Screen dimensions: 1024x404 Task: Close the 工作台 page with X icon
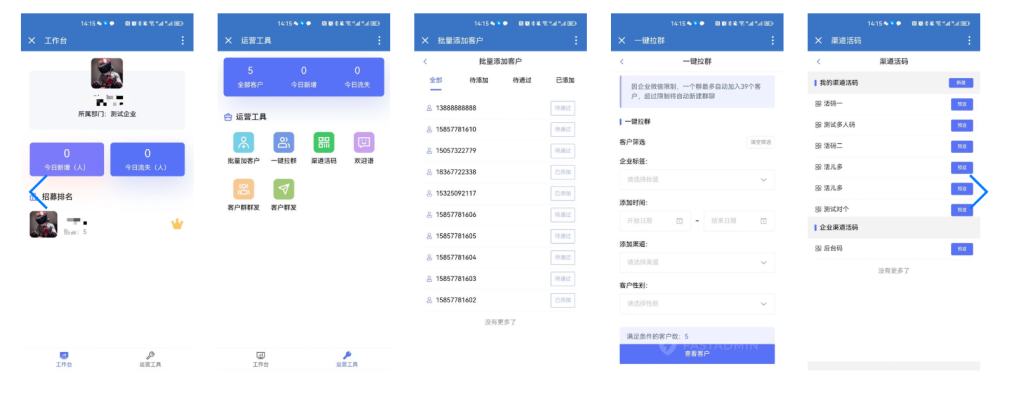pyautogui.click(x=32, y=40)
